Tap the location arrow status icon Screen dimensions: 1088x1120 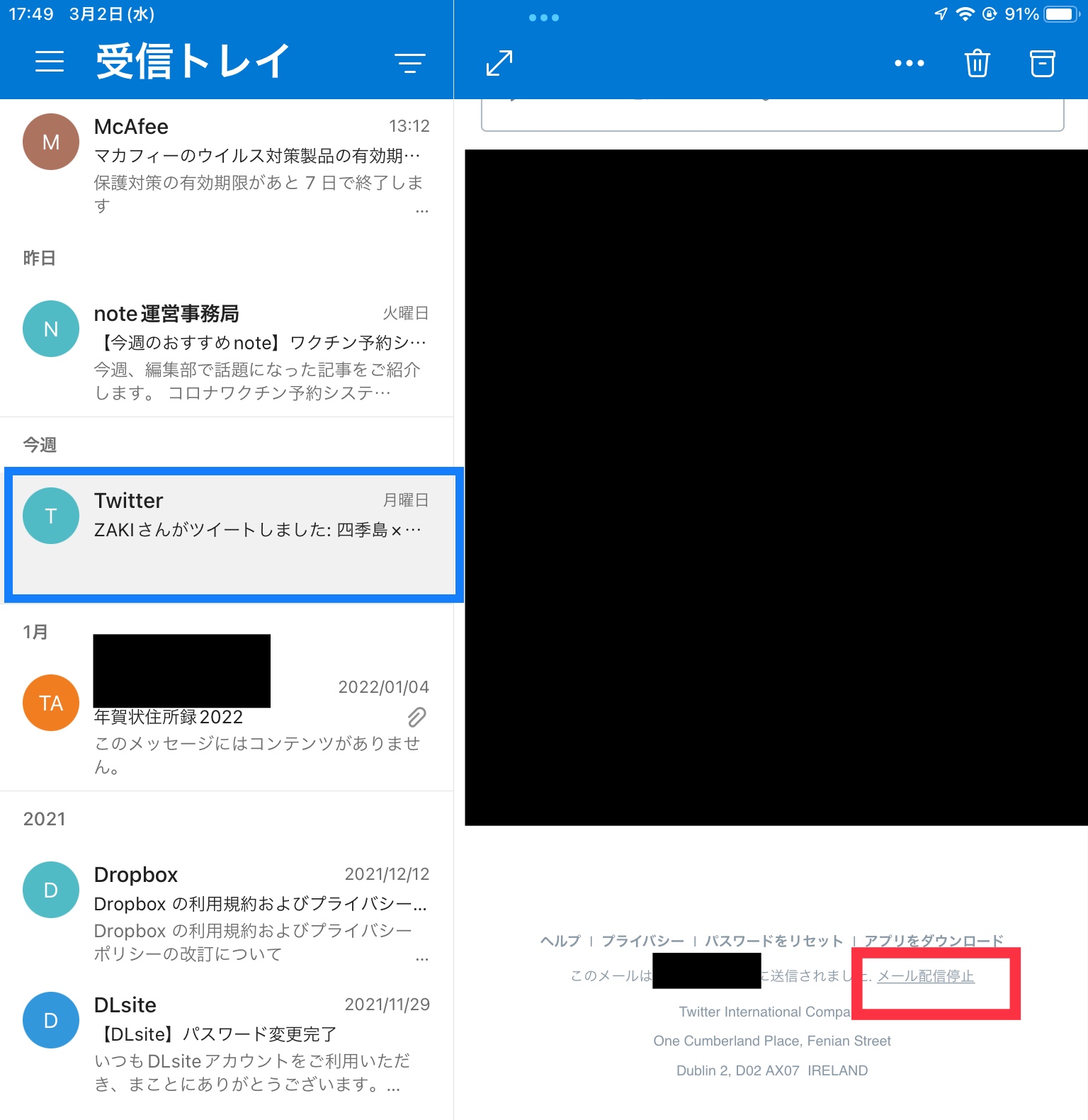click(x=941, y=14)
